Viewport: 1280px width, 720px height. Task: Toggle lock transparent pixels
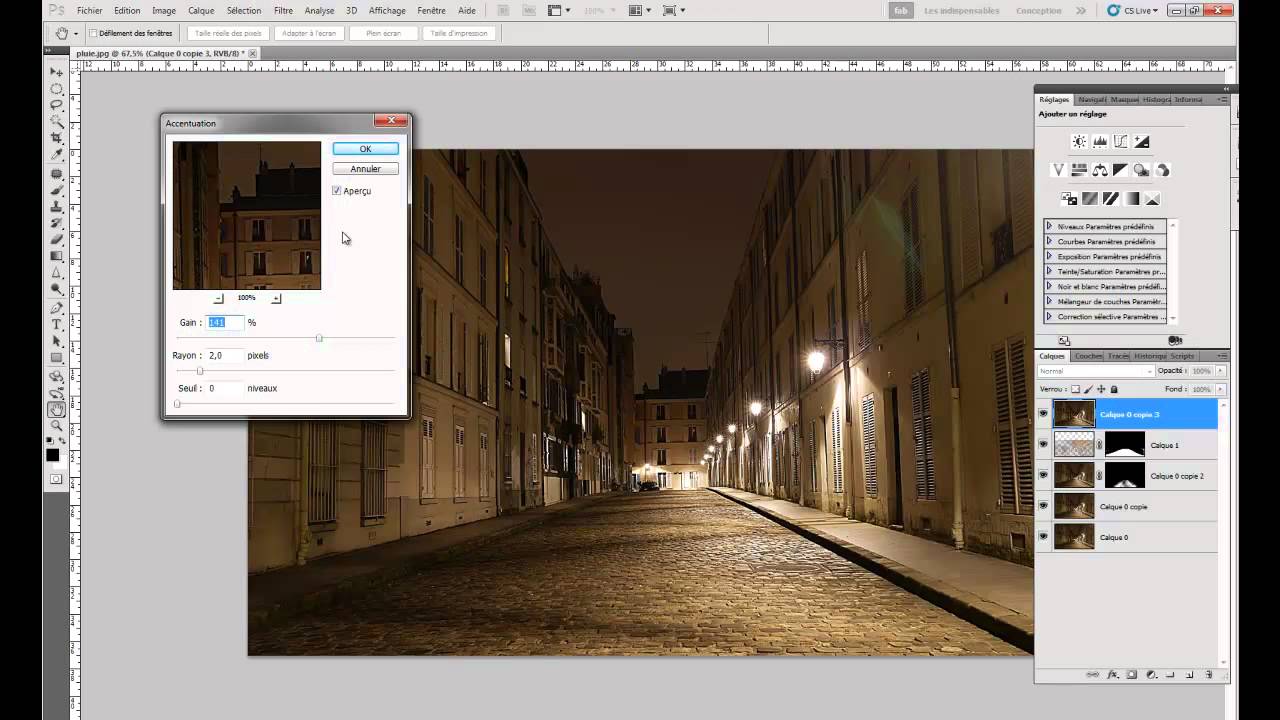pyautogui.click(x=1076, y=389)
